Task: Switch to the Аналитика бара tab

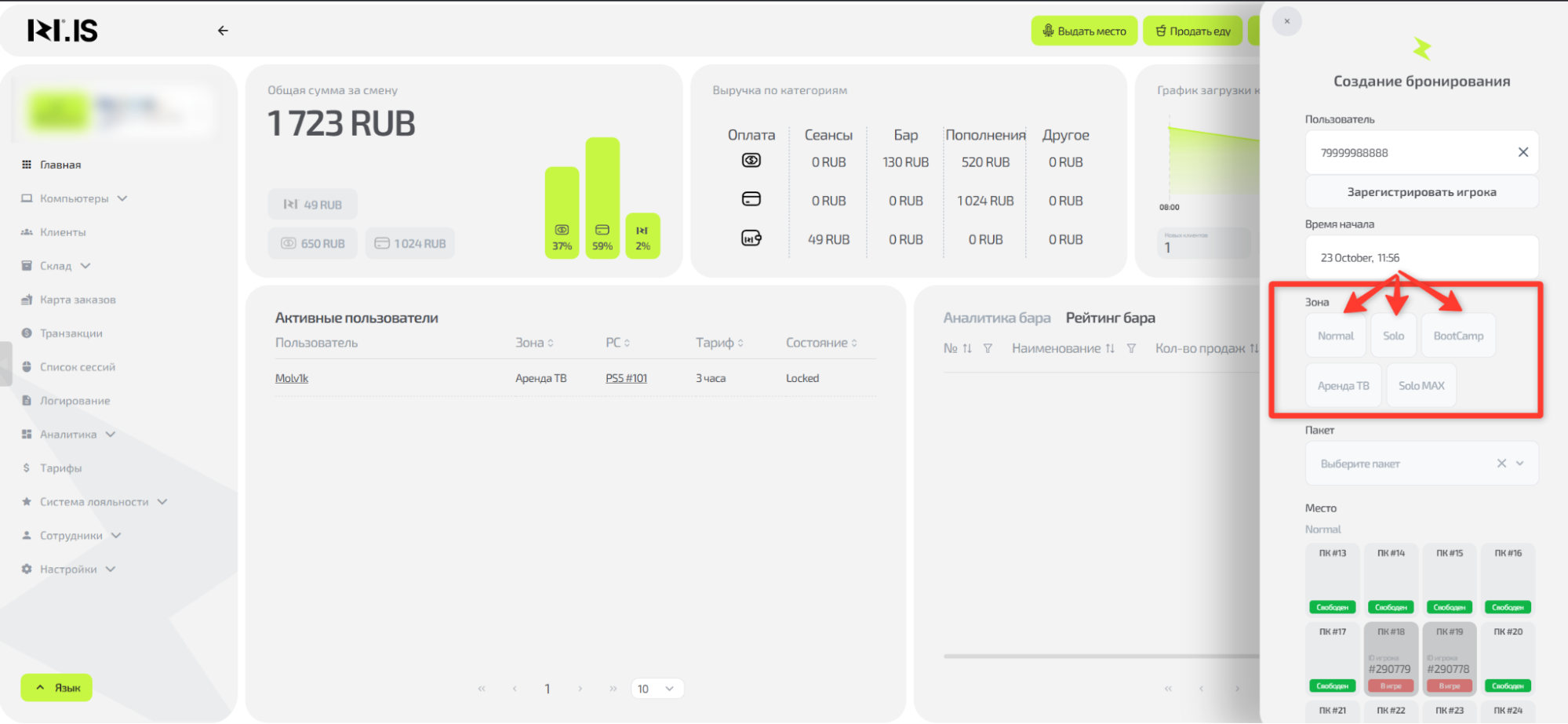Action: [996, 318]
